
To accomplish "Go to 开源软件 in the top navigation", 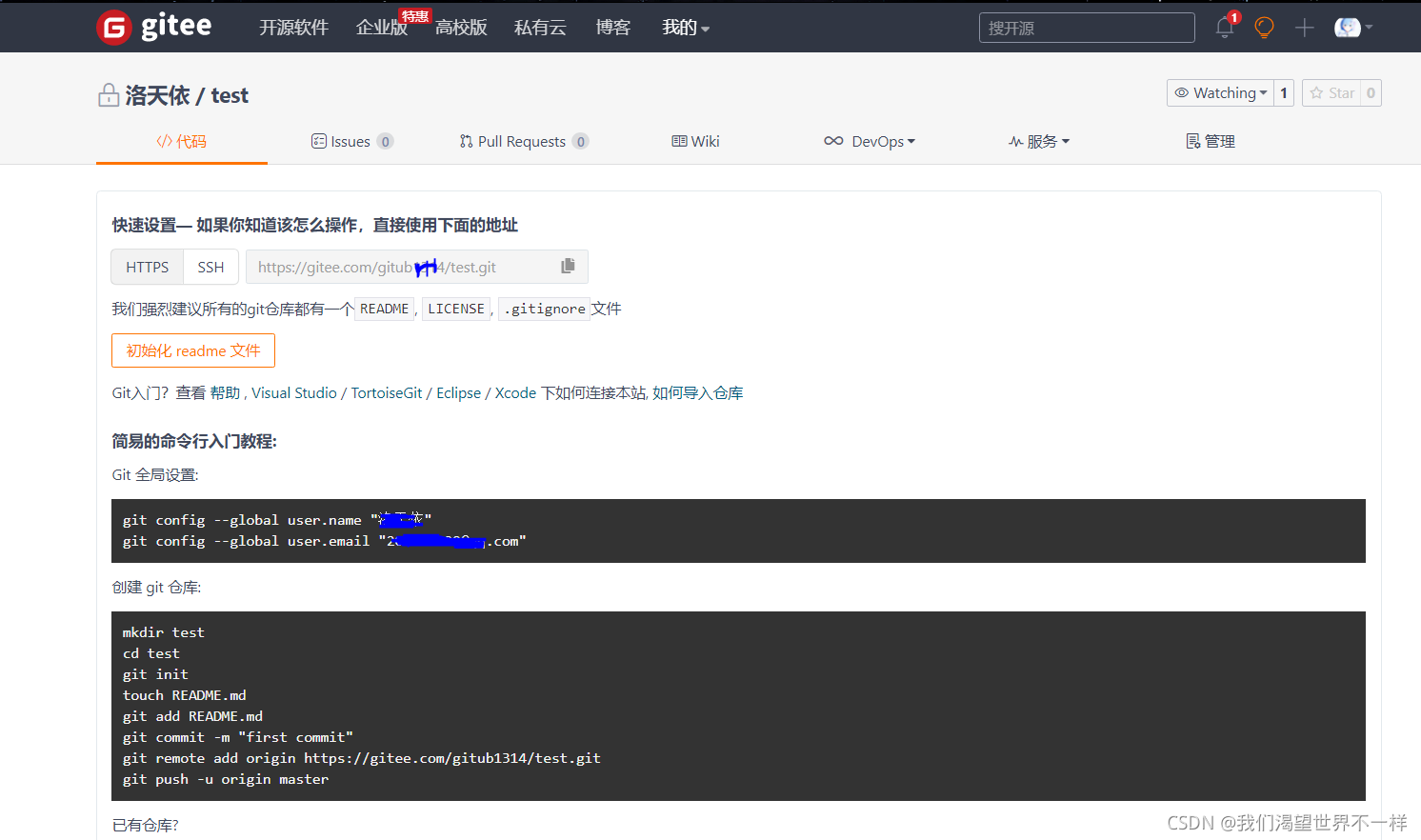I will coord(293,28).
